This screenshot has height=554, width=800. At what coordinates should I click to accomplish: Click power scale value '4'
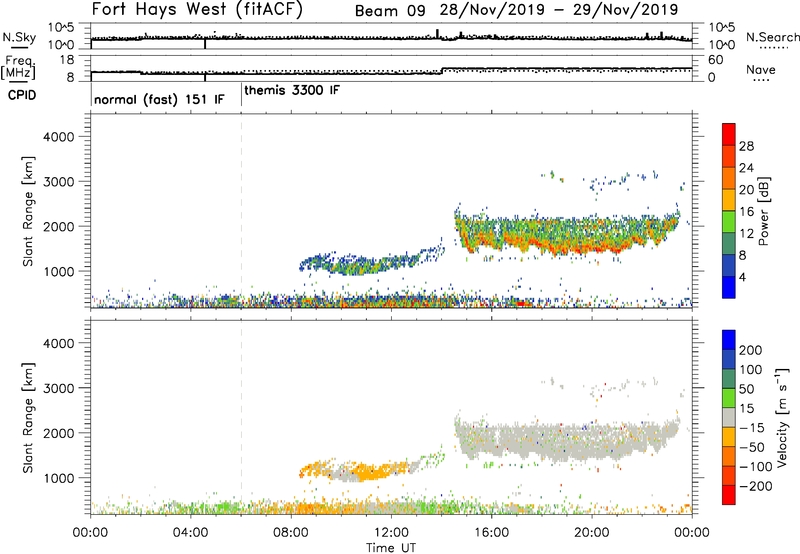[742, 277]
